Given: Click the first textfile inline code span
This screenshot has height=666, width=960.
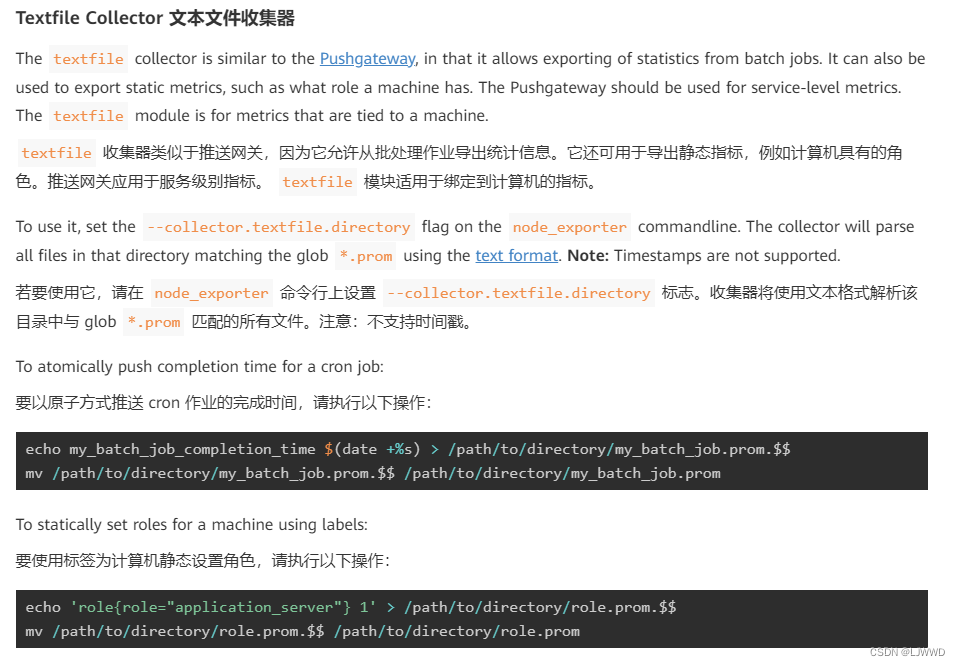Looking at the screenshot, I should [88, 58].
